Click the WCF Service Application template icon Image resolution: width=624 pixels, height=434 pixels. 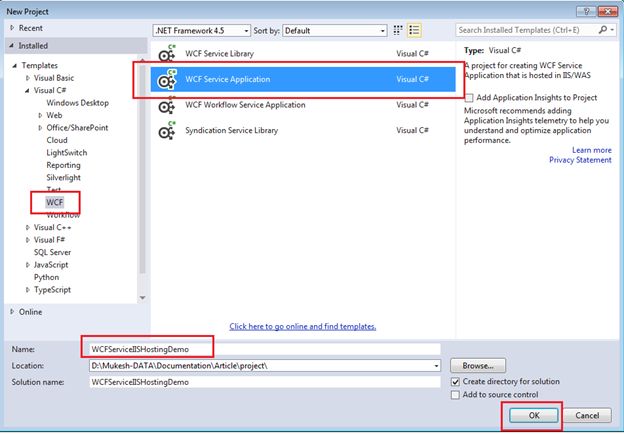(x=167, y=80)
